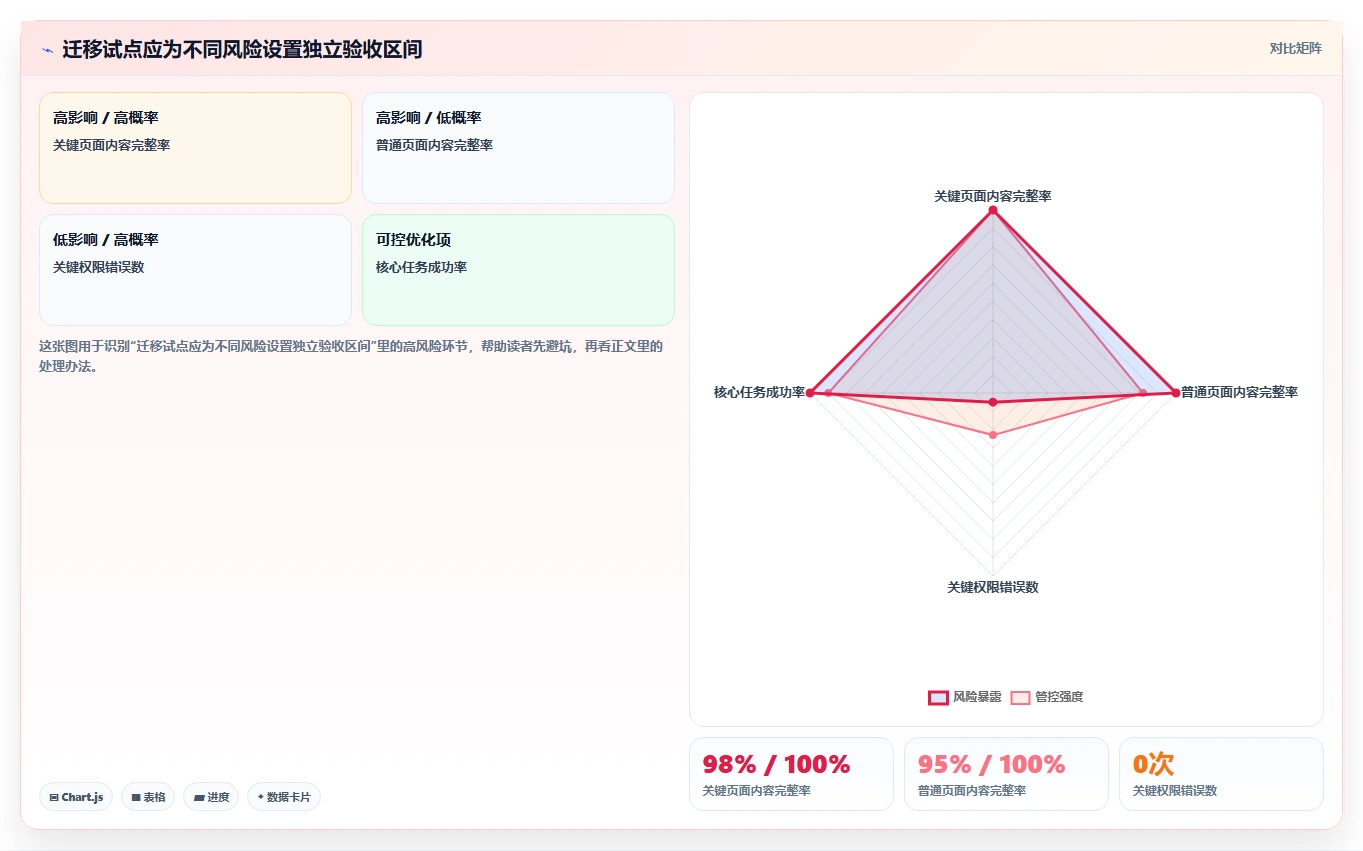Select the 高影响 / 高概率 card
The image size is (1363, 851).
(x=195, y=148)
